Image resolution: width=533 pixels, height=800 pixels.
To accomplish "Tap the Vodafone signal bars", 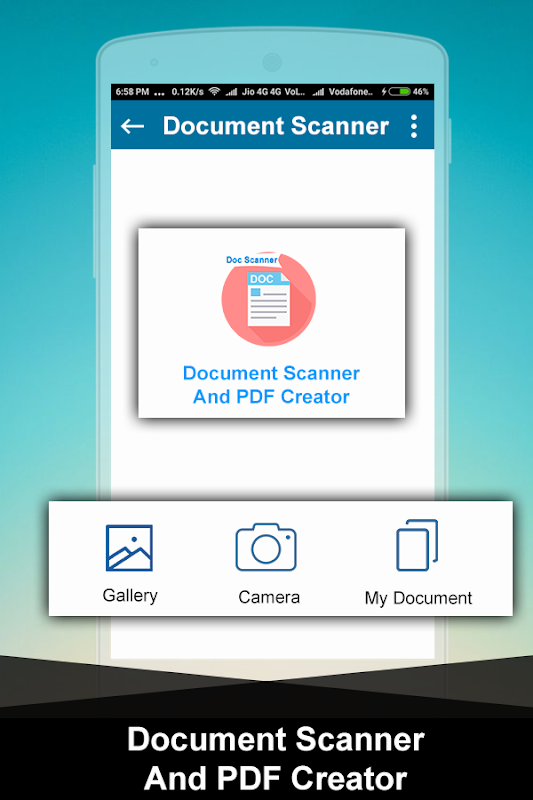I will point(318,92).
